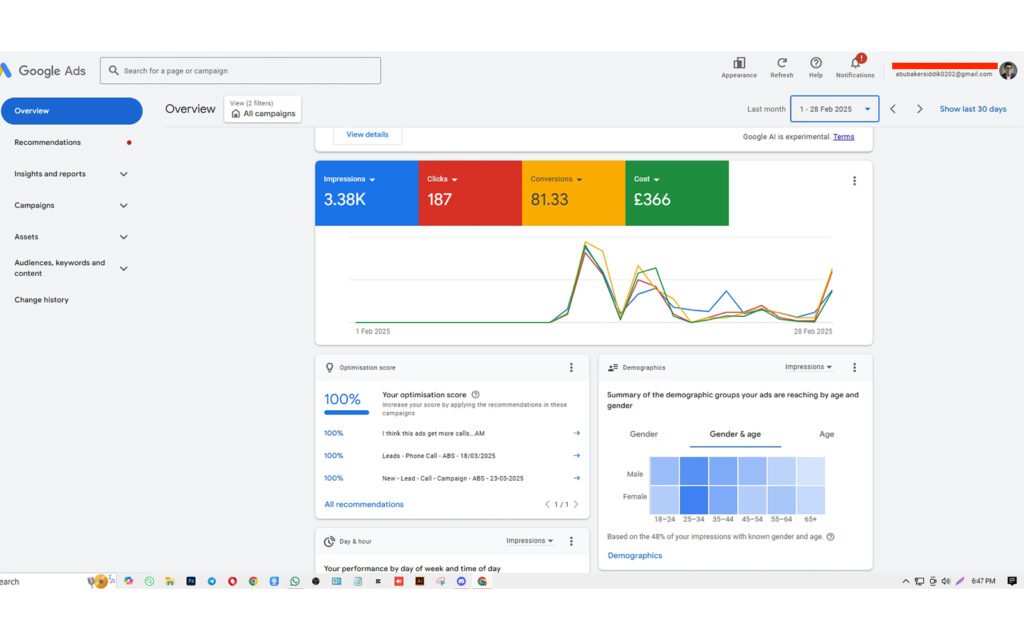Click the View details button
Image resolution: width=1024 pixels, height=640 pixels.
(367, 135)
